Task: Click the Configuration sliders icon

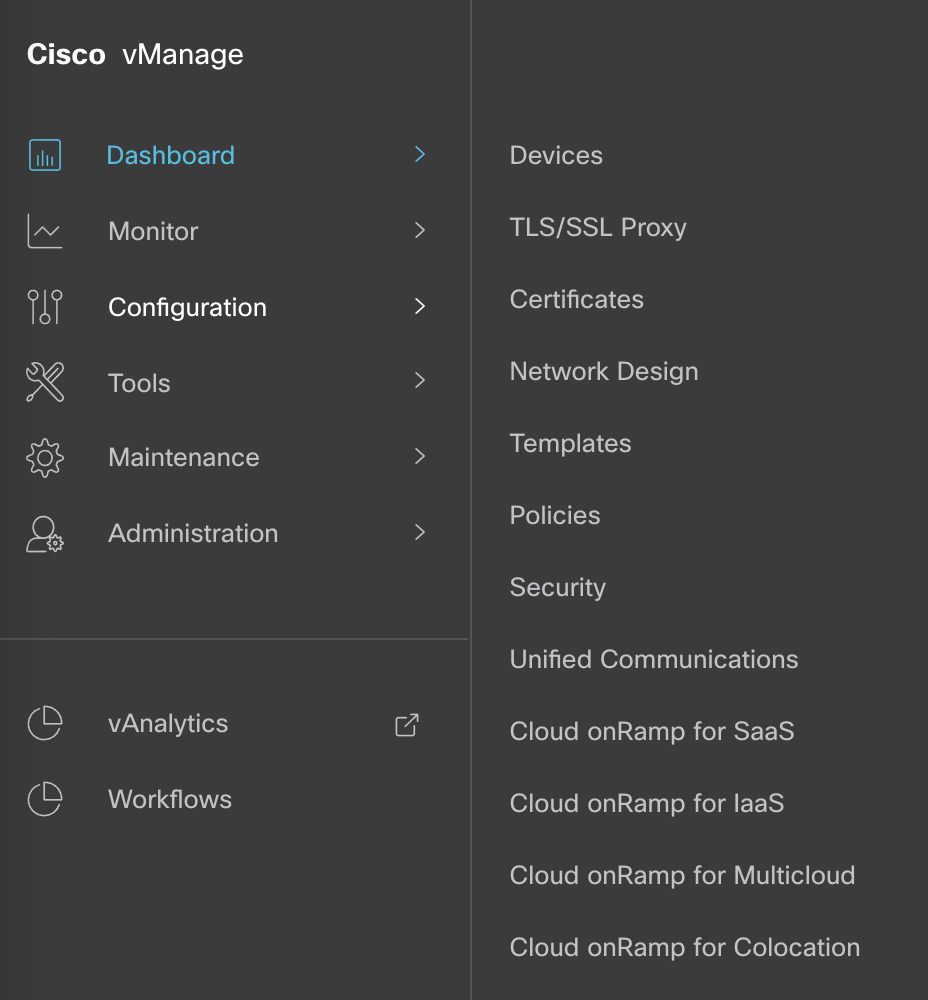Action: (x=45, y=307)
